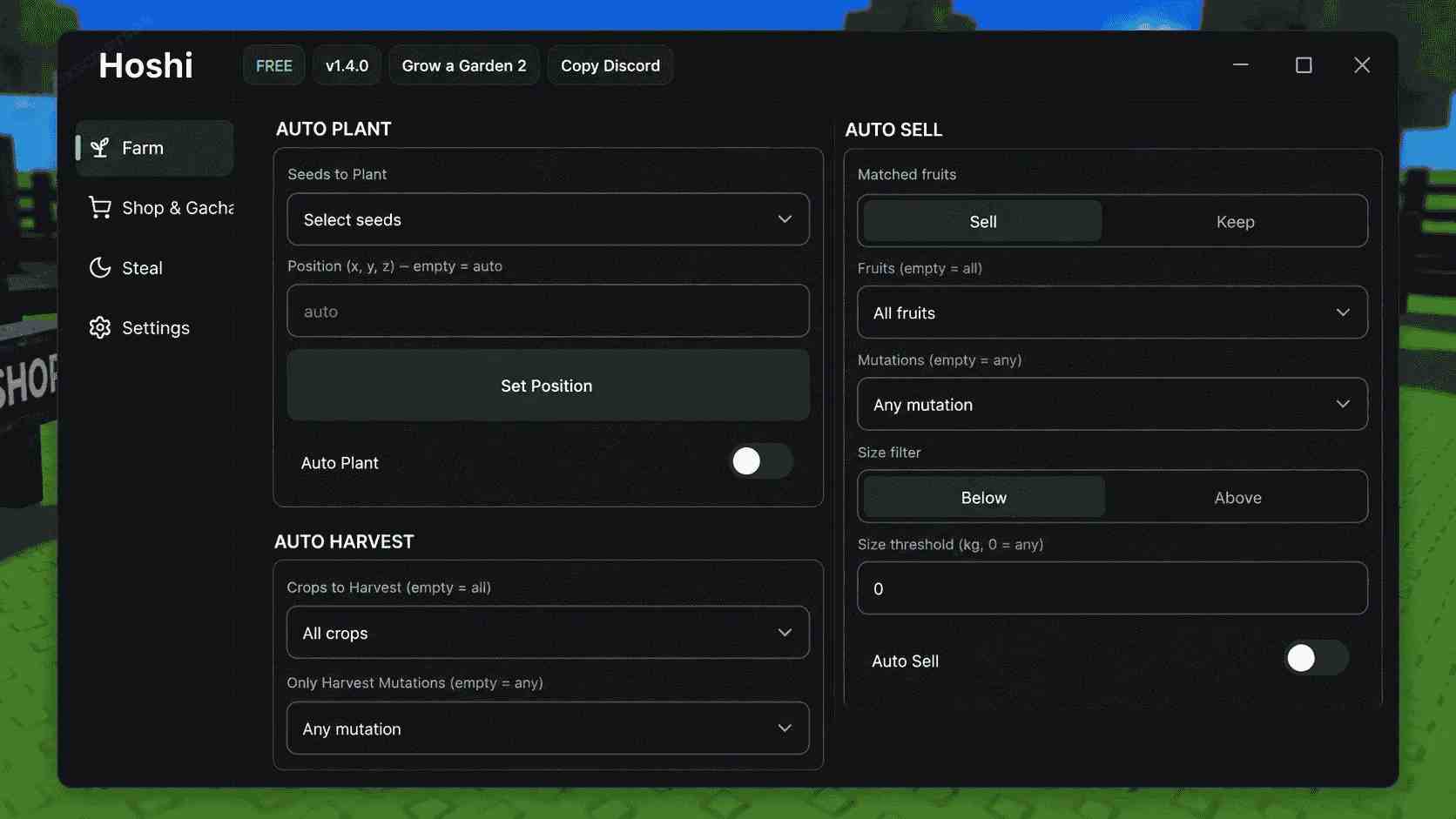Open the Settings gear icon

[100, 327]
